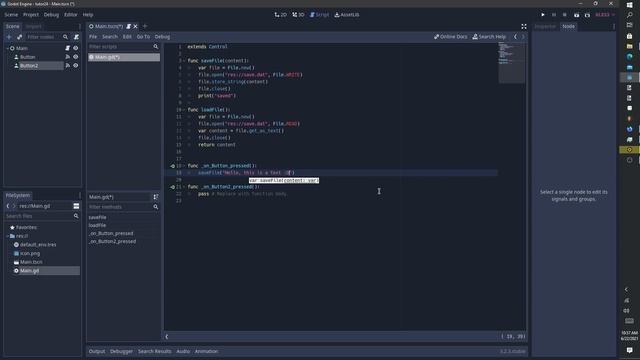This screenshot has width=640, height=360.
Task: Jump to loadFile method
Action: click(x=97, y=225)
